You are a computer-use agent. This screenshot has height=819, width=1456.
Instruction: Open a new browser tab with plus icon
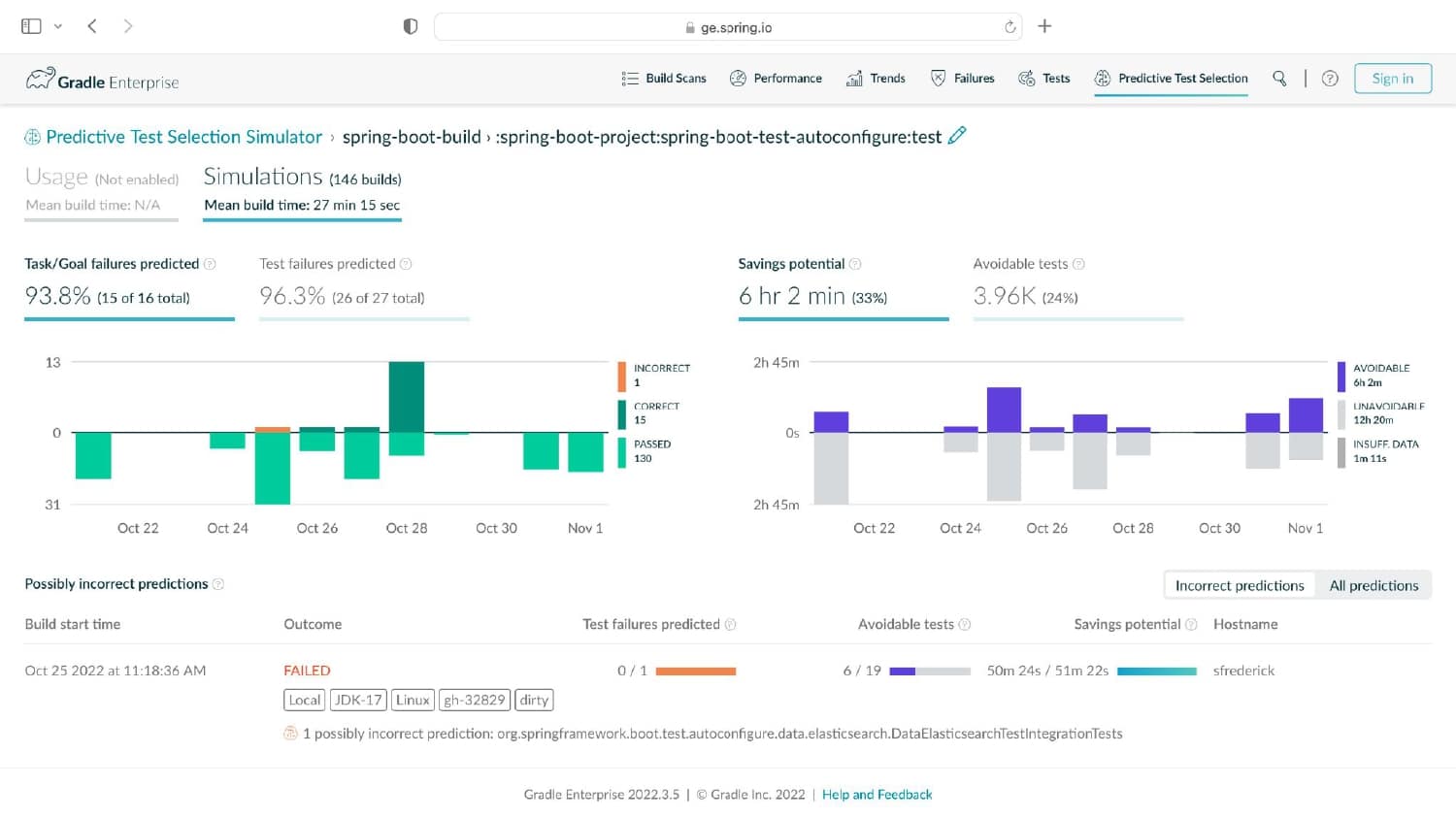(1044, 26)
